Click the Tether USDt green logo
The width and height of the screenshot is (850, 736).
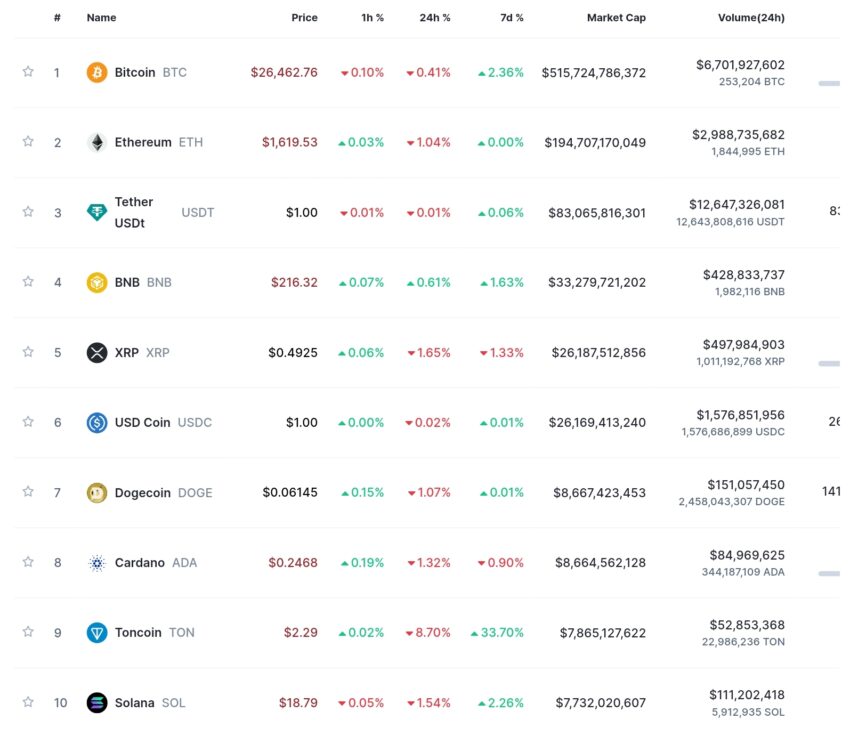(x=97, y=212)
